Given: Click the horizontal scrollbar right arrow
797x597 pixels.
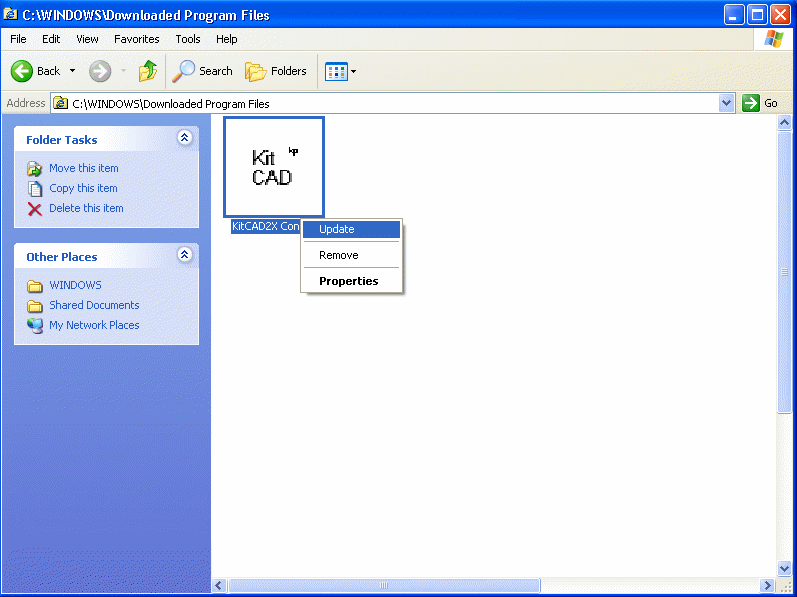Looking at the screenshot, I should [767, 585].
